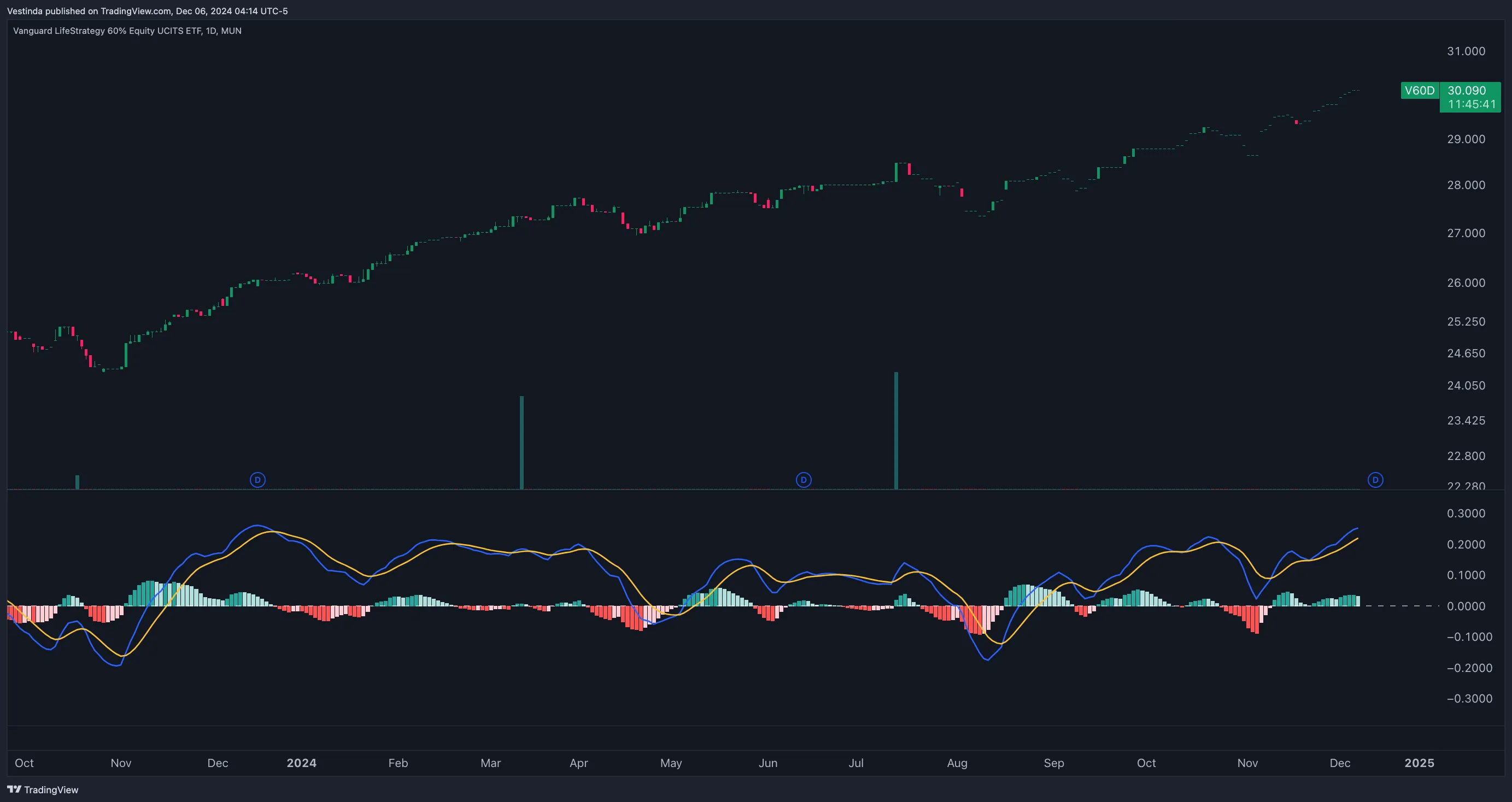This screenshot has width=1512, height=802.
Task: Click the Jun label on time axis
Action: coord(767,763)
